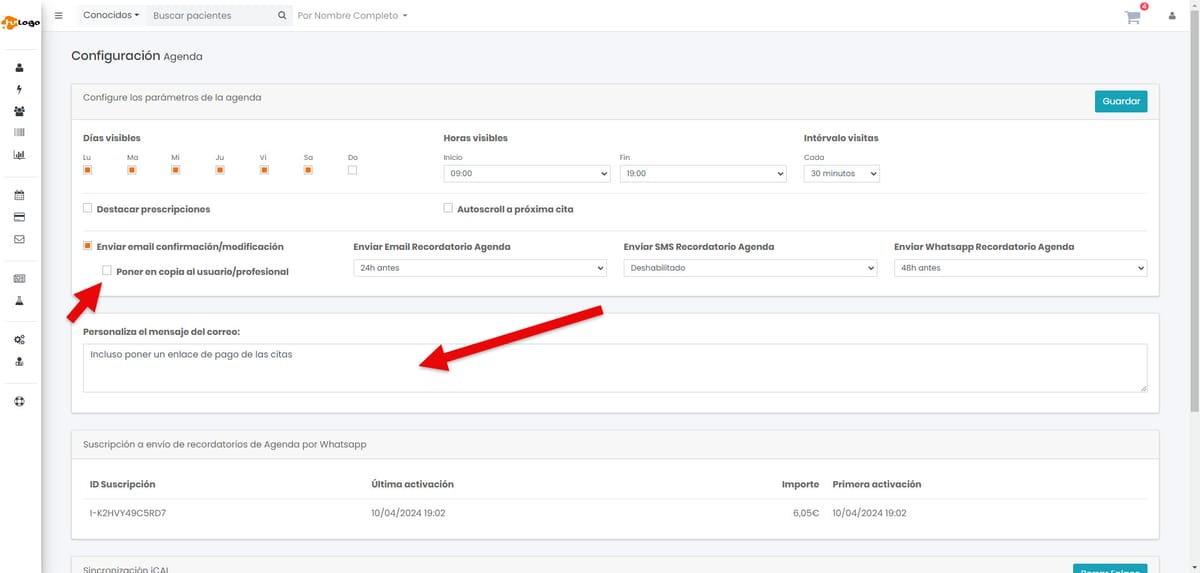
Task: Open the Whatsapp reminder '48h antes' dropdown
Action: [x=1020, y=268]
